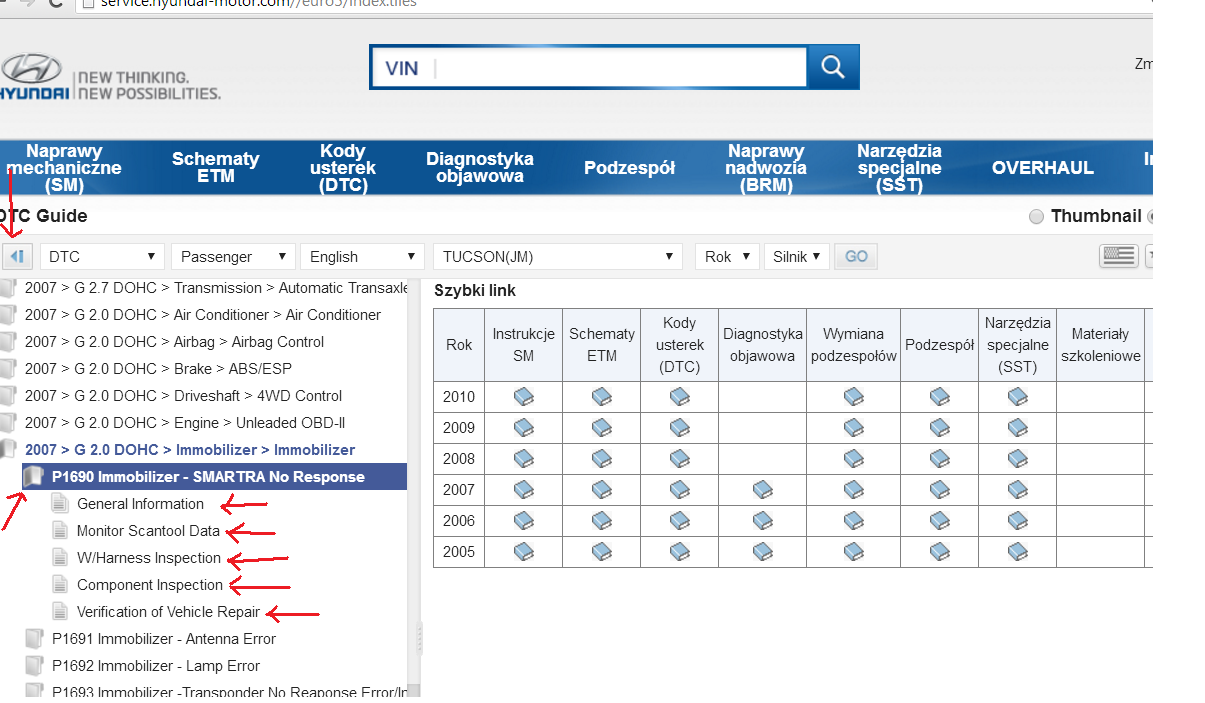Open the Kody usterek (DTC) menu
1205x703 pixels.
pos(343,168)
